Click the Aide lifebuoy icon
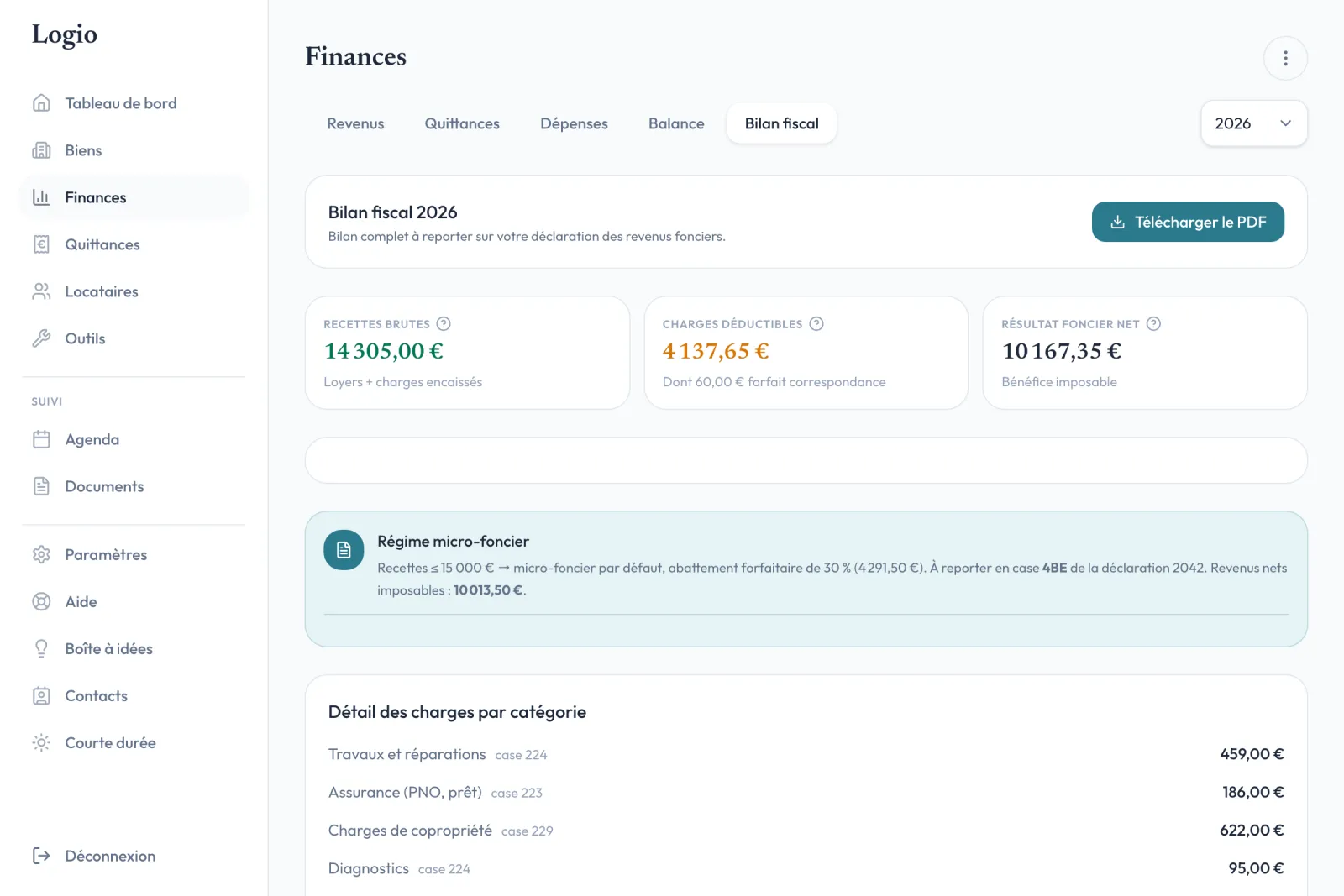The height and width of the screenshot is (896, 1344). 41,601
